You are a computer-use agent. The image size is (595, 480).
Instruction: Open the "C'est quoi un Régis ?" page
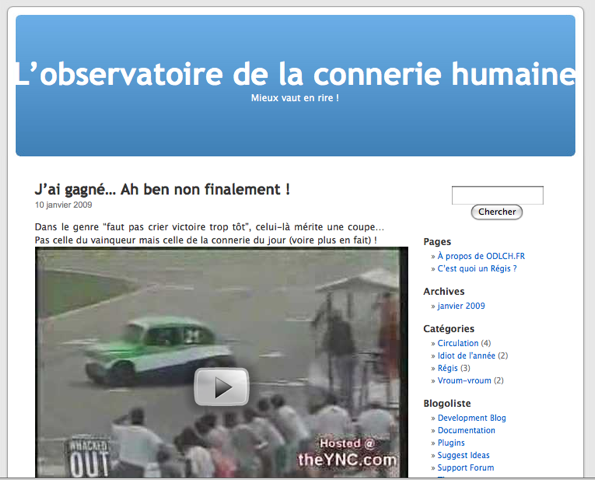click(x=477, y=269)
